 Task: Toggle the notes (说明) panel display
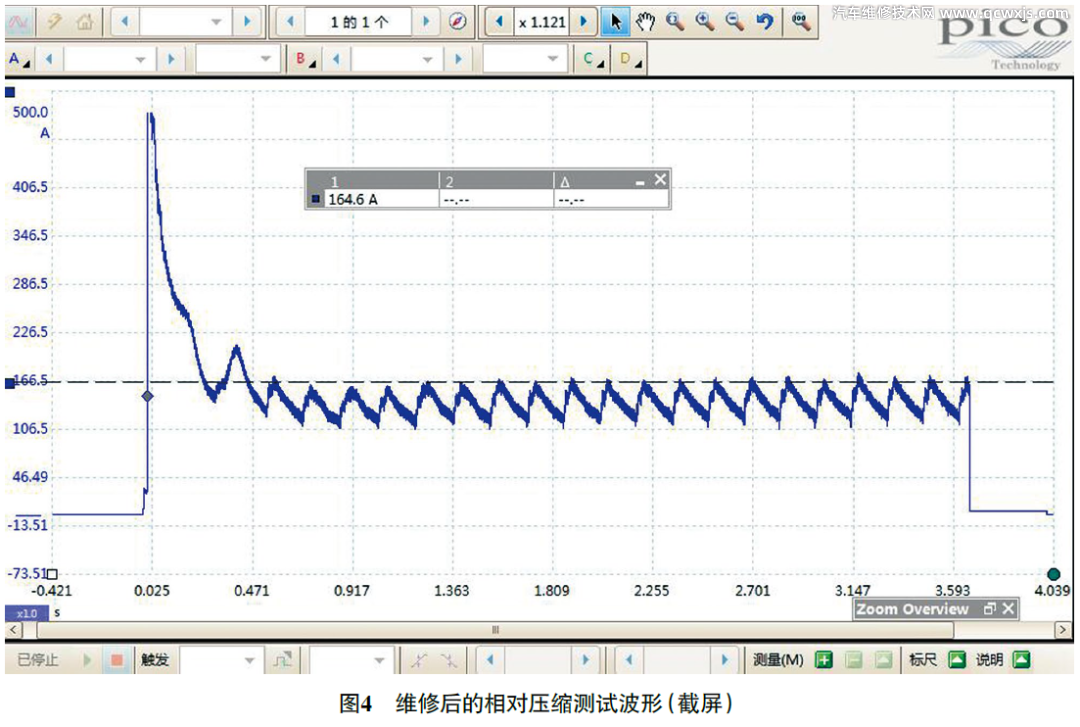tap(1021, 660)
